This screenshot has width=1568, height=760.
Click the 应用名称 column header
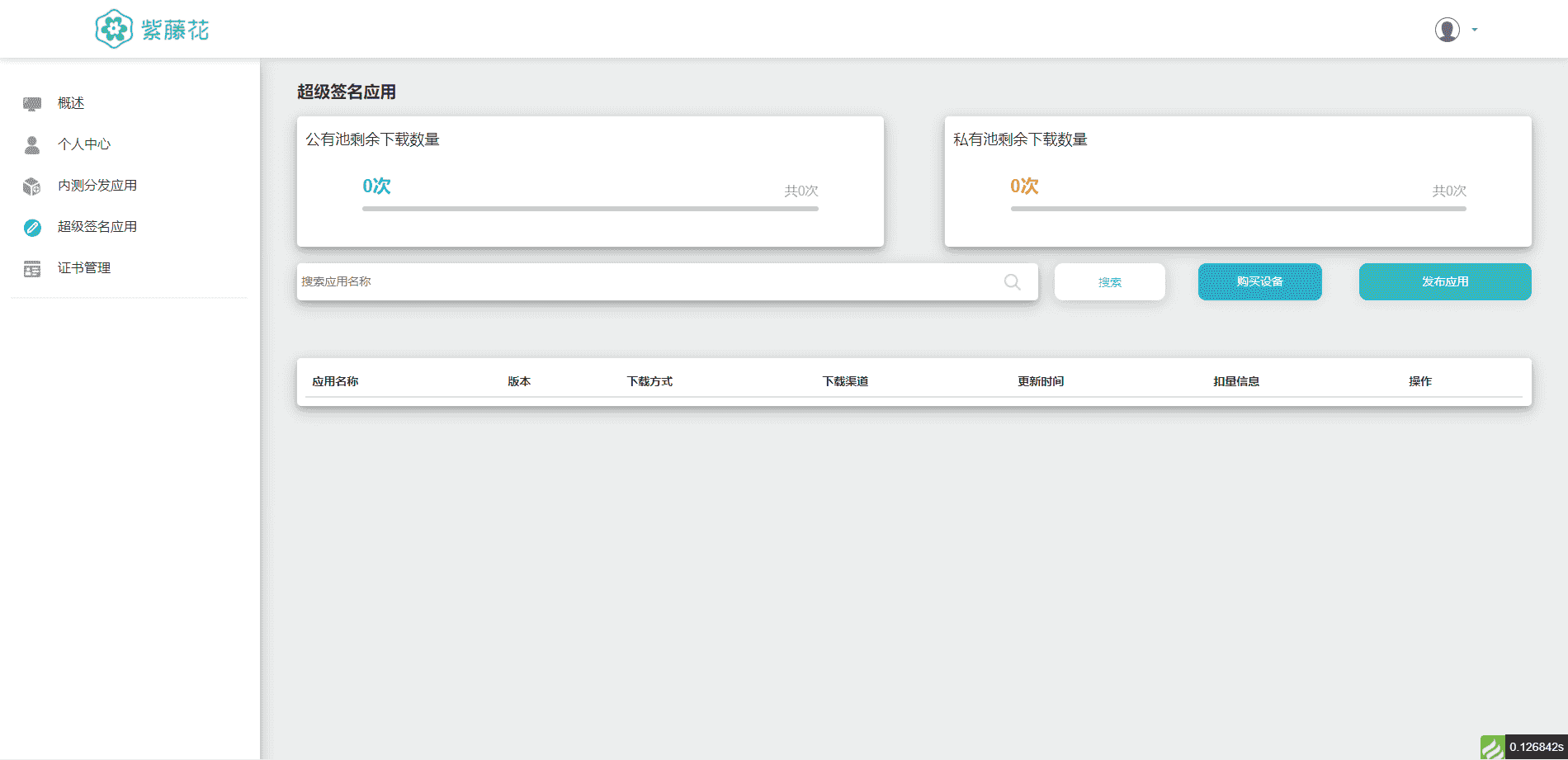335,381
